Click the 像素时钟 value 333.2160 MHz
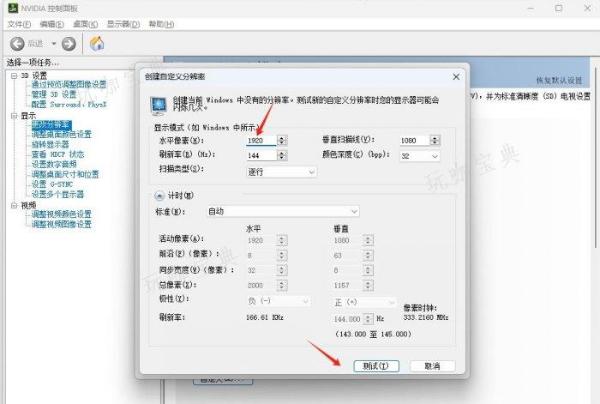The height and width of the screenshot is (404, 600). click(426, 318)
